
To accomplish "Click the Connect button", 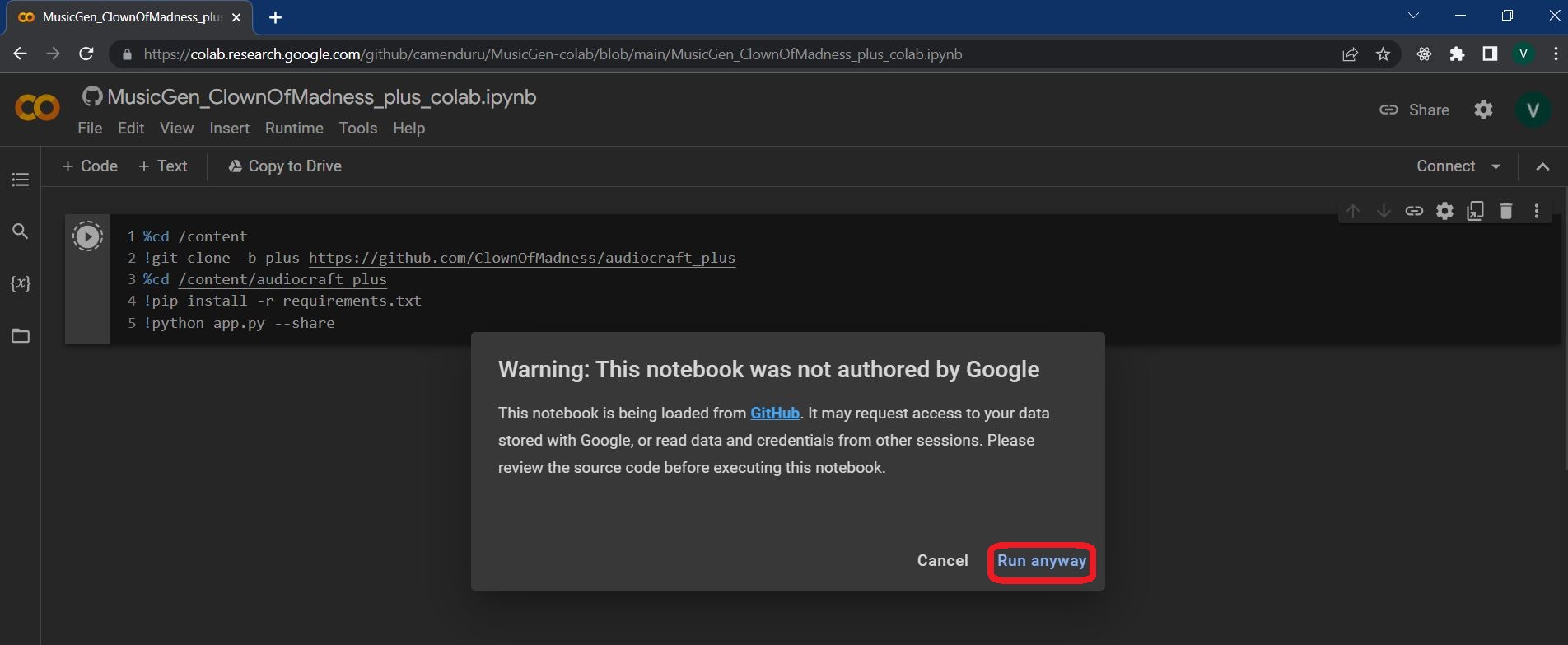I will click(1445, 166).
